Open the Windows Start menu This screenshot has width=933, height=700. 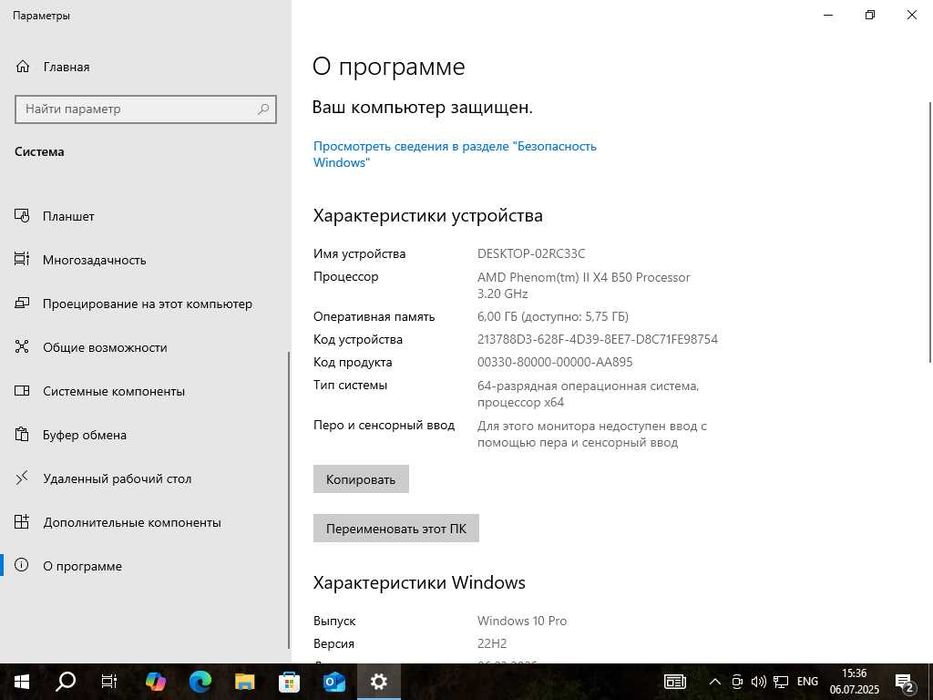click(x=22, y=682)
